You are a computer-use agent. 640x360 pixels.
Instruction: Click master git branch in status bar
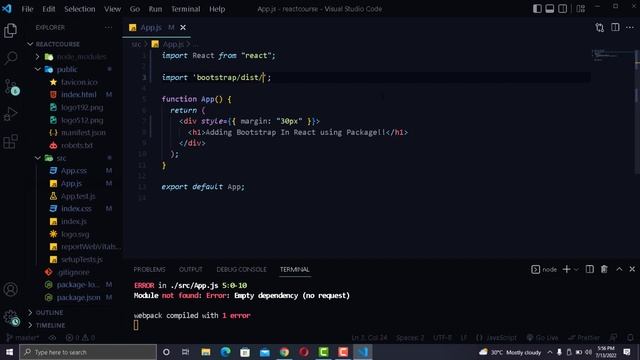(23, 338)
